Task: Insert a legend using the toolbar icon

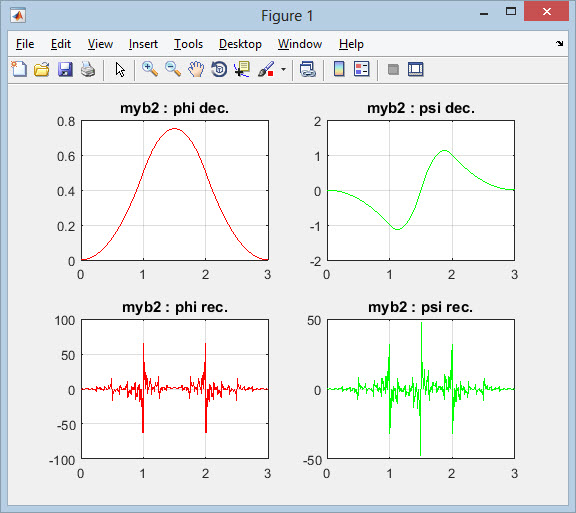Action: pyautogui.click(x=361, y=69)
